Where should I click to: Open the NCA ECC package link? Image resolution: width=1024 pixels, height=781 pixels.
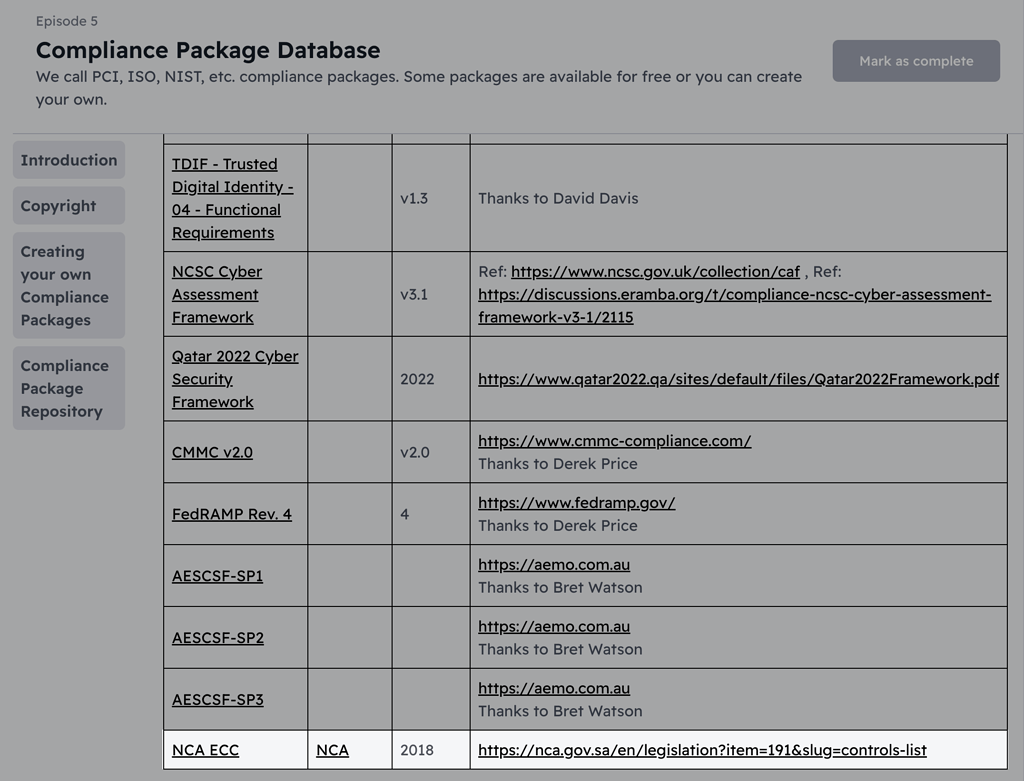click(x=204, y=750)
